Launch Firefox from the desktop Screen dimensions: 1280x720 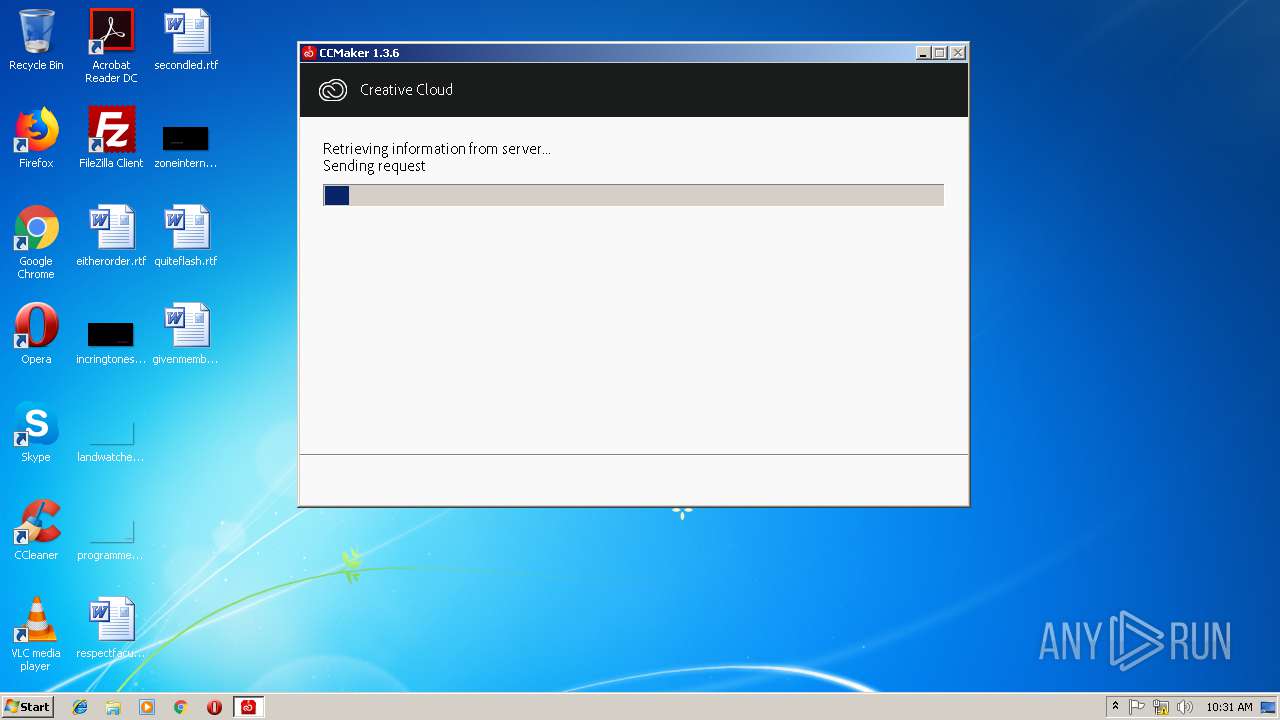[x=36, y=138]
